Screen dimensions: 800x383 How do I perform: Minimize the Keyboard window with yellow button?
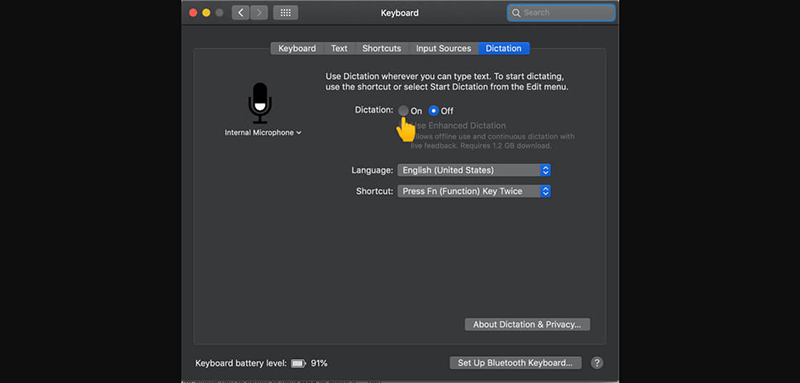point(206,13)
